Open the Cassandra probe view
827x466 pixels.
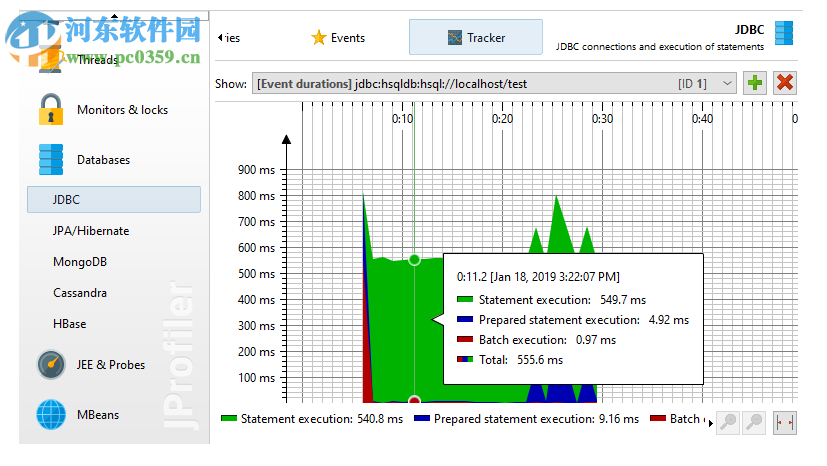(x=80, y=293)
